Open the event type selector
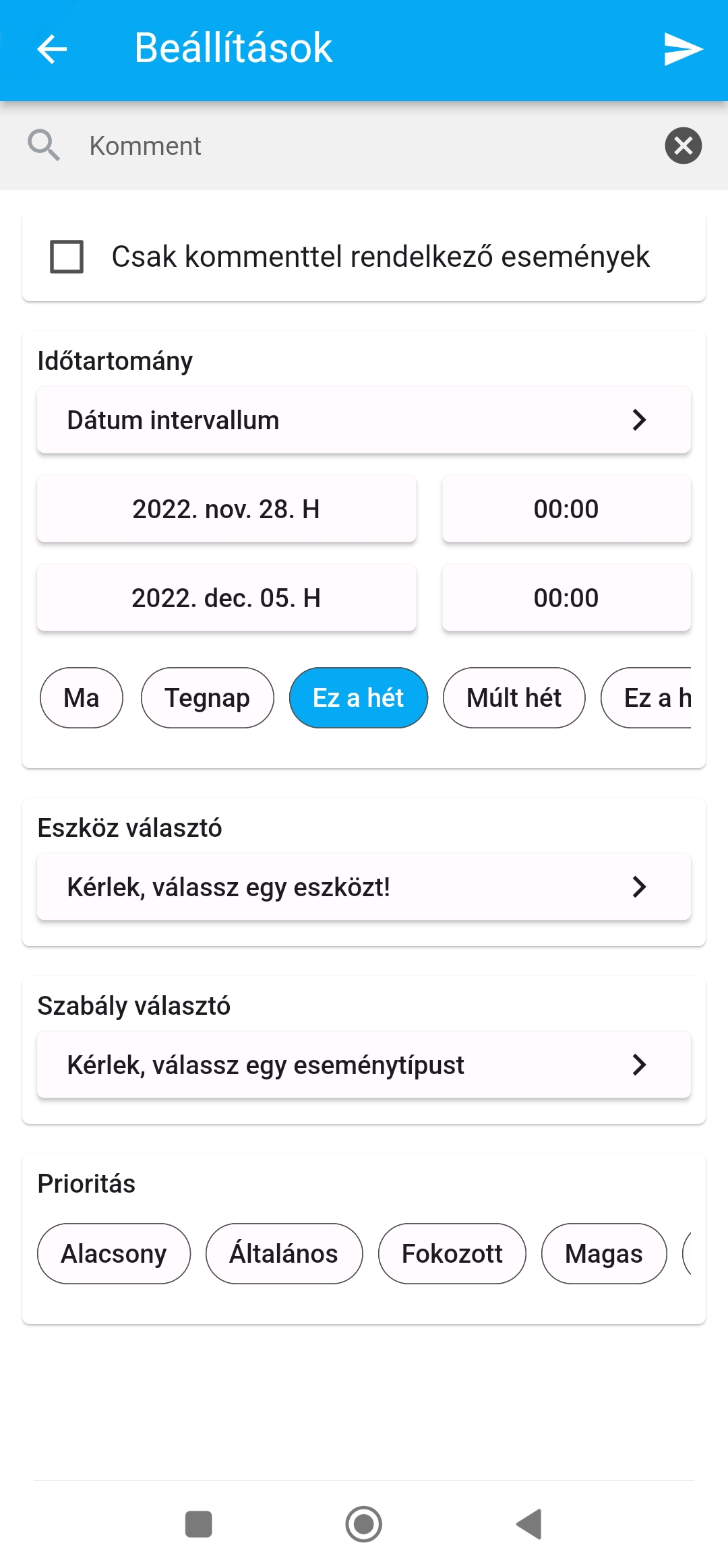The image size is (728, 1568). [x=364, y=1065]
